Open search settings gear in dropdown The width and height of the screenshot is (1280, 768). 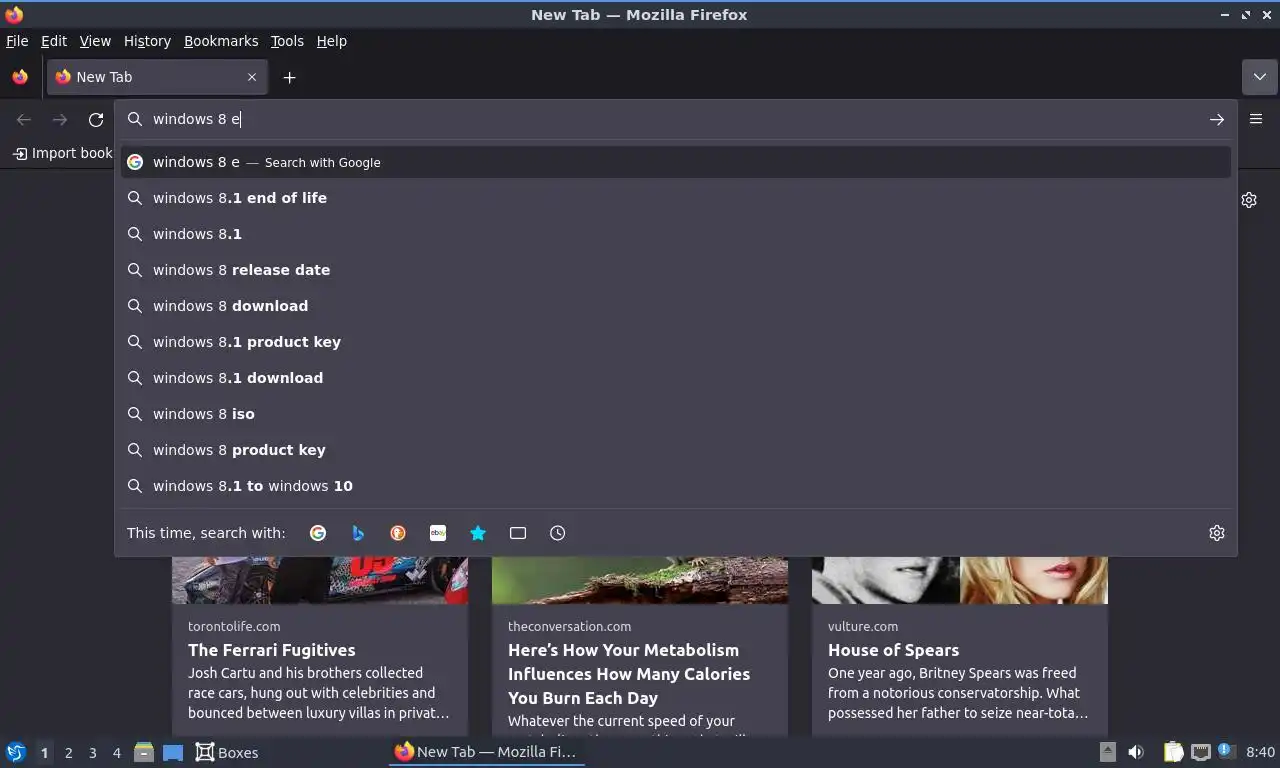point(1217,533)
